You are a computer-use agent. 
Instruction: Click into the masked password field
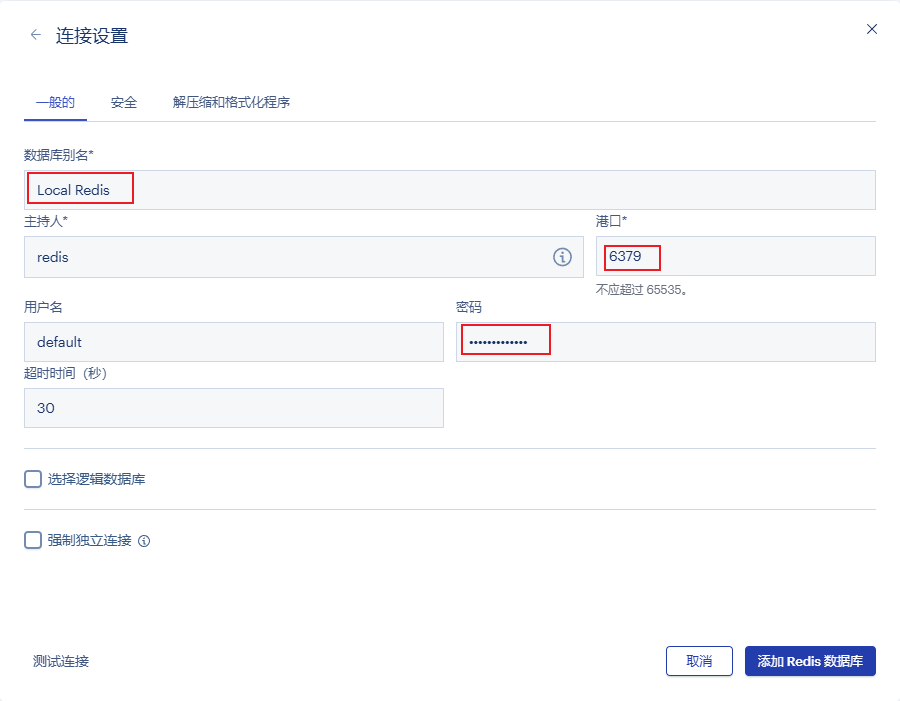tap(665, 342)
